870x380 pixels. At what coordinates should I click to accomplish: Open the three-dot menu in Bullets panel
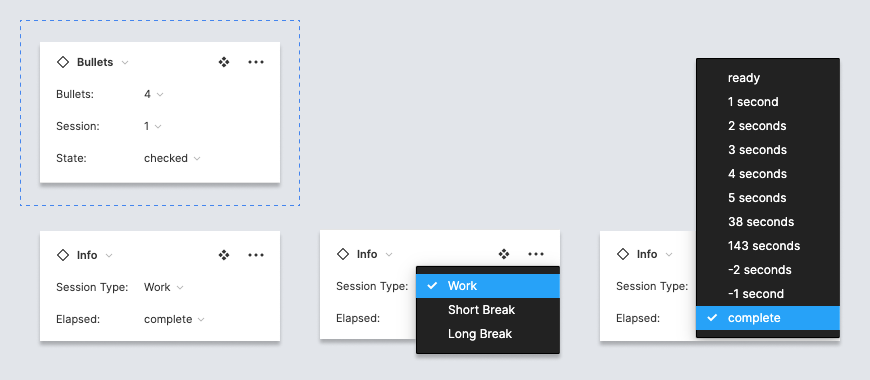(256, 62)
